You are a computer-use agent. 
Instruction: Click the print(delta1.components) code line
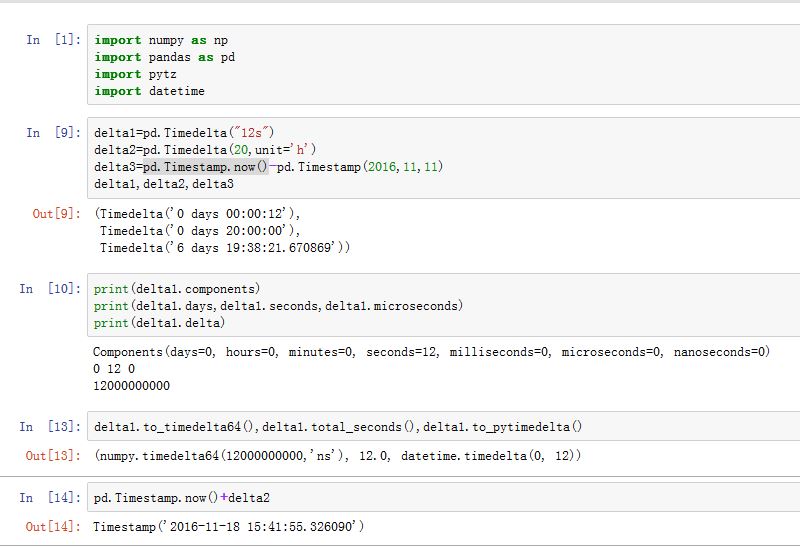(177, 289)
